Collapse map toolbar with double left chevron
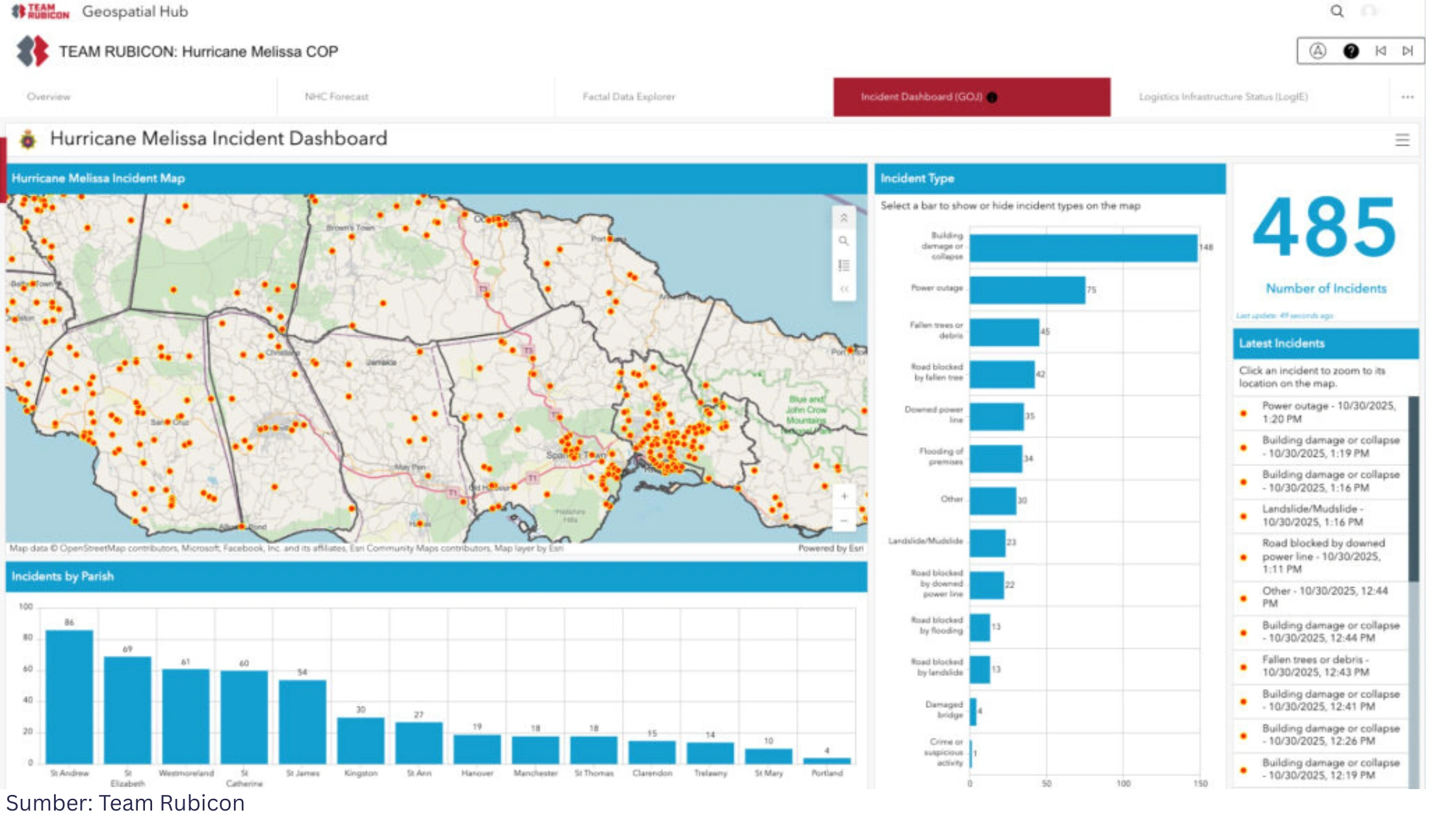Screen dimensions: 1456x819 [844, 289]
